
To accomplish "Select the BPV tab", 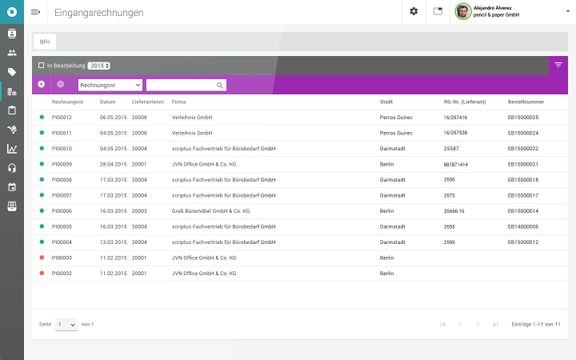I will pos(45,42).
